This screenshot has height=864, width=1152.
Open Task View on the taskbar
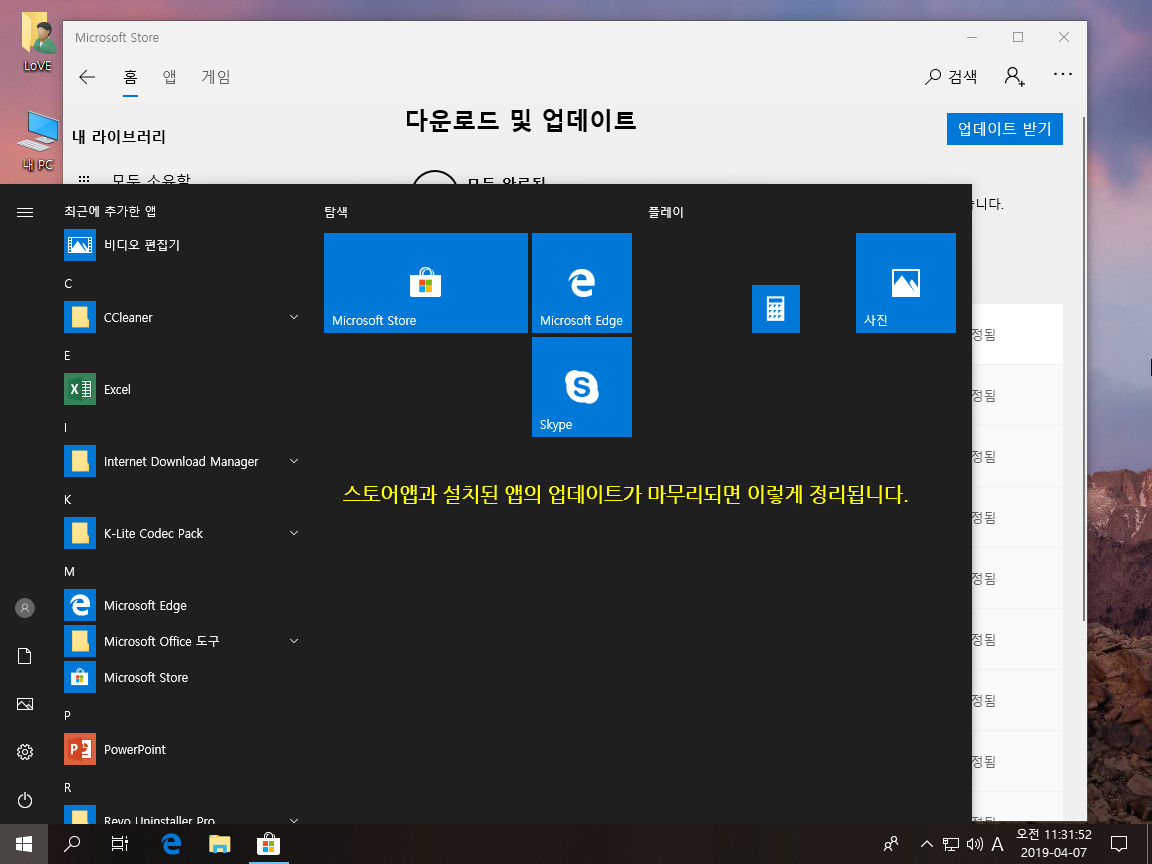point(120,844)
